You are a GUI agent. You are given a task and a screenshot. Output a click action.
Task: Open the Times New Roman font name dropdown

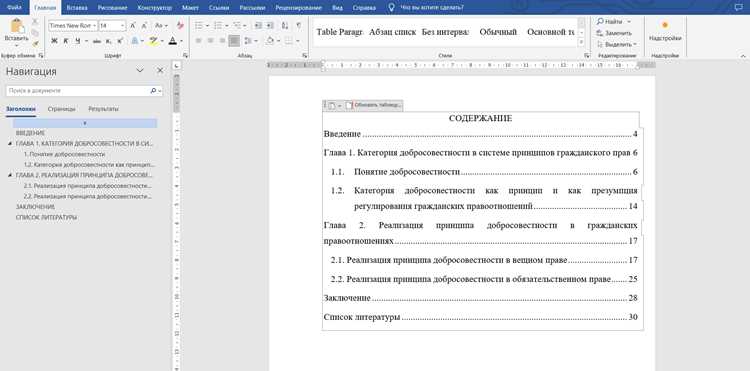tap(95, 25)
